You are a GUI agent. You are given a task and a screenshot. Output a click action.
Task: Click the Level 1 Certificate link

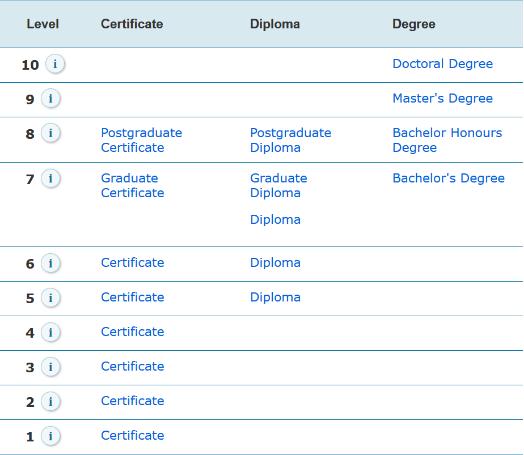point(132,435)
